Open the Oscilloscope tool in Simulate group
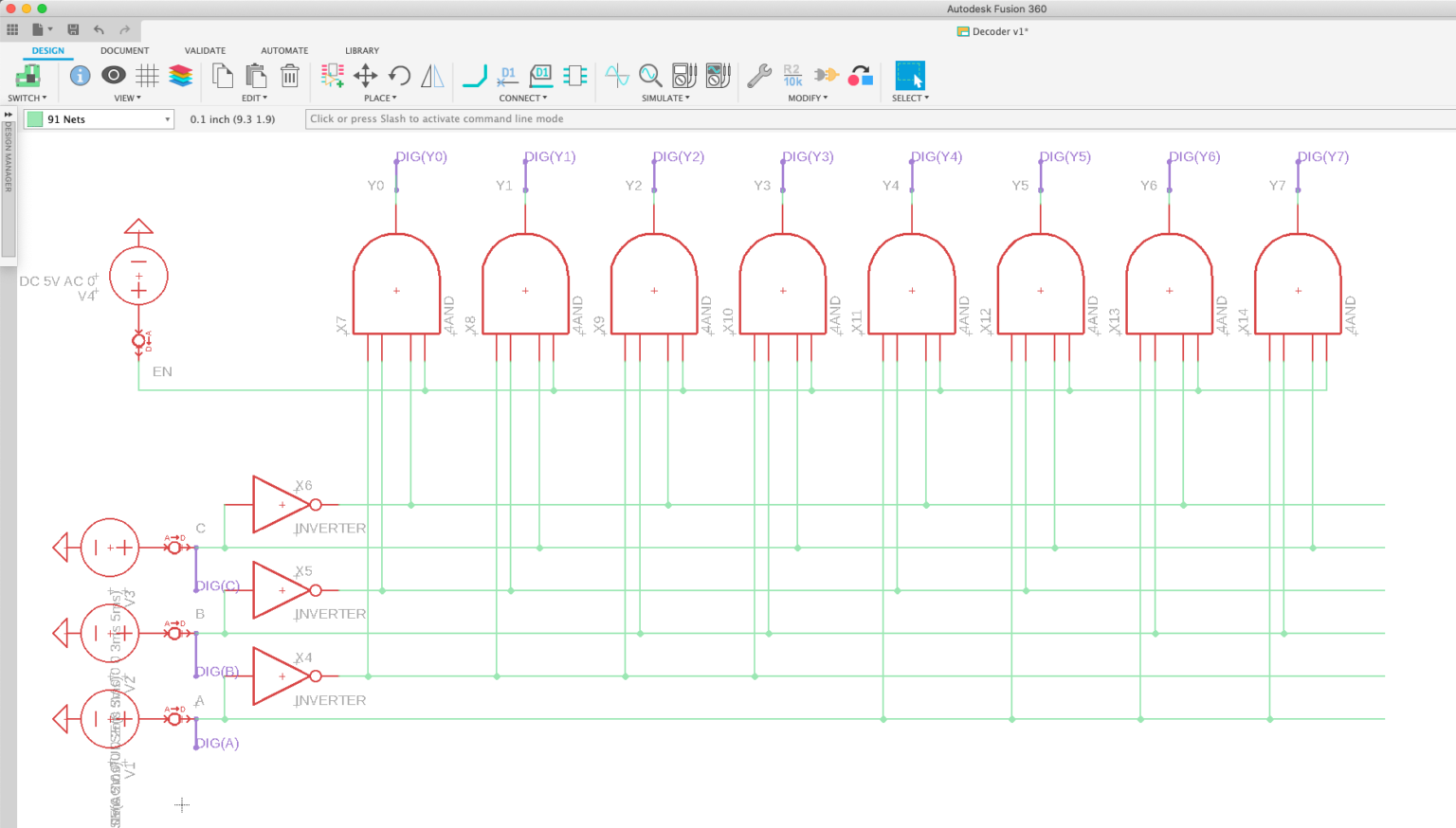 point(719,76)
